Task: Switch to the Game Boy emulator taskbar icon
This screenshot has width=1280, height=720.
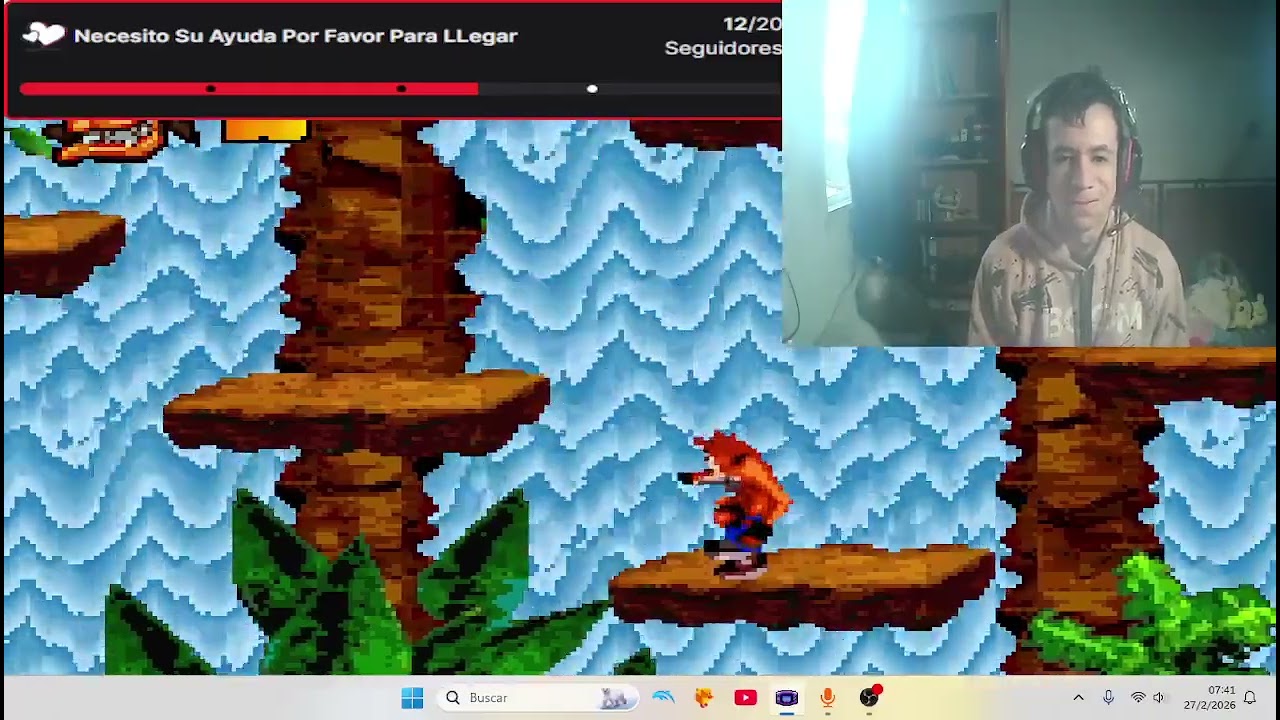Action: pyautogui.click(x=787, y=698)
